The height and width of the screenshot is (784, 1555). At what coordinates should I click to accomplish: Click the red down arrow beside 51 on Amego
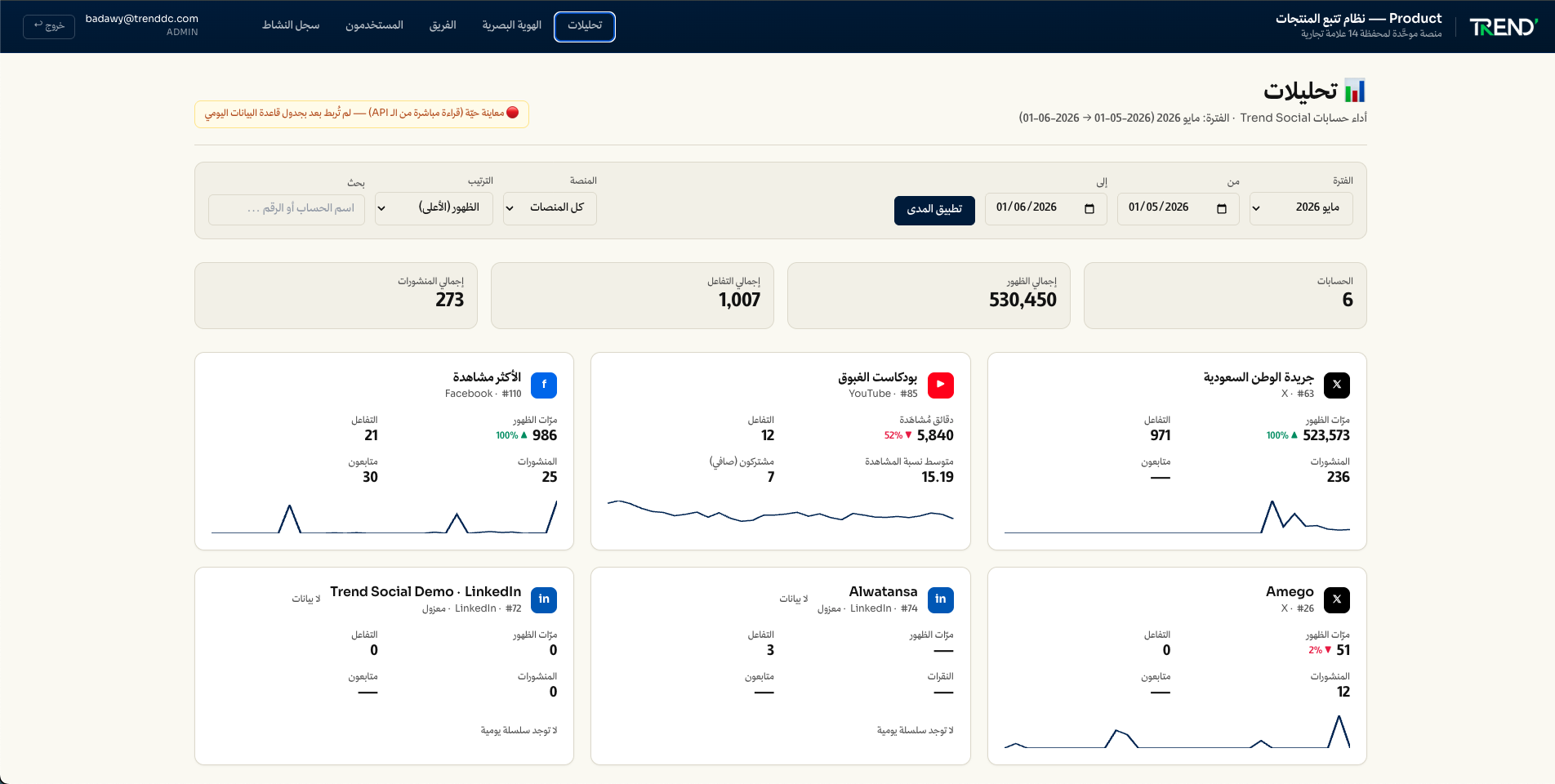pos(1328,650)
